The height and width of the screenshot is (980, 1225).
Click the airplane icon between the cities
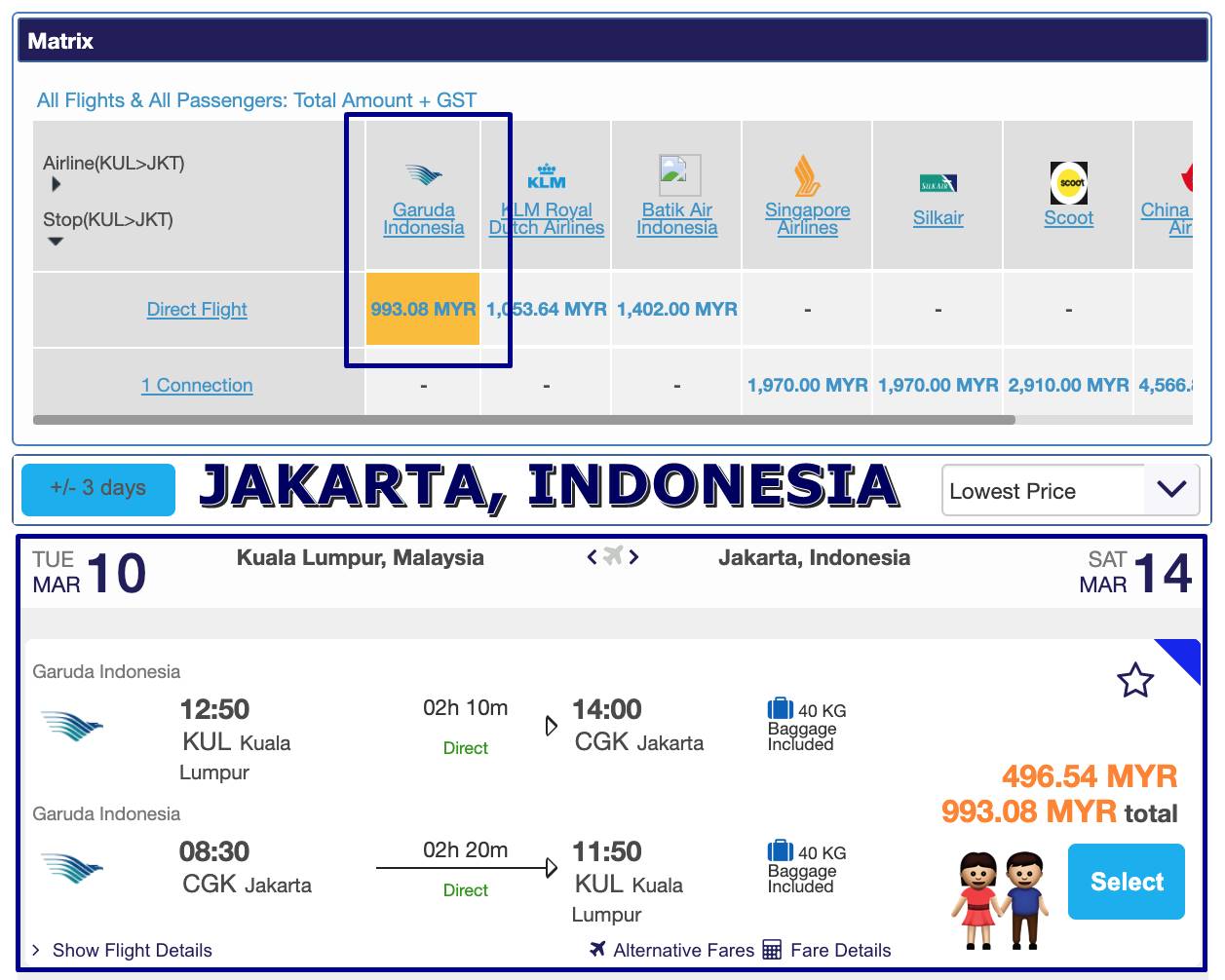(x=613, y=556)
